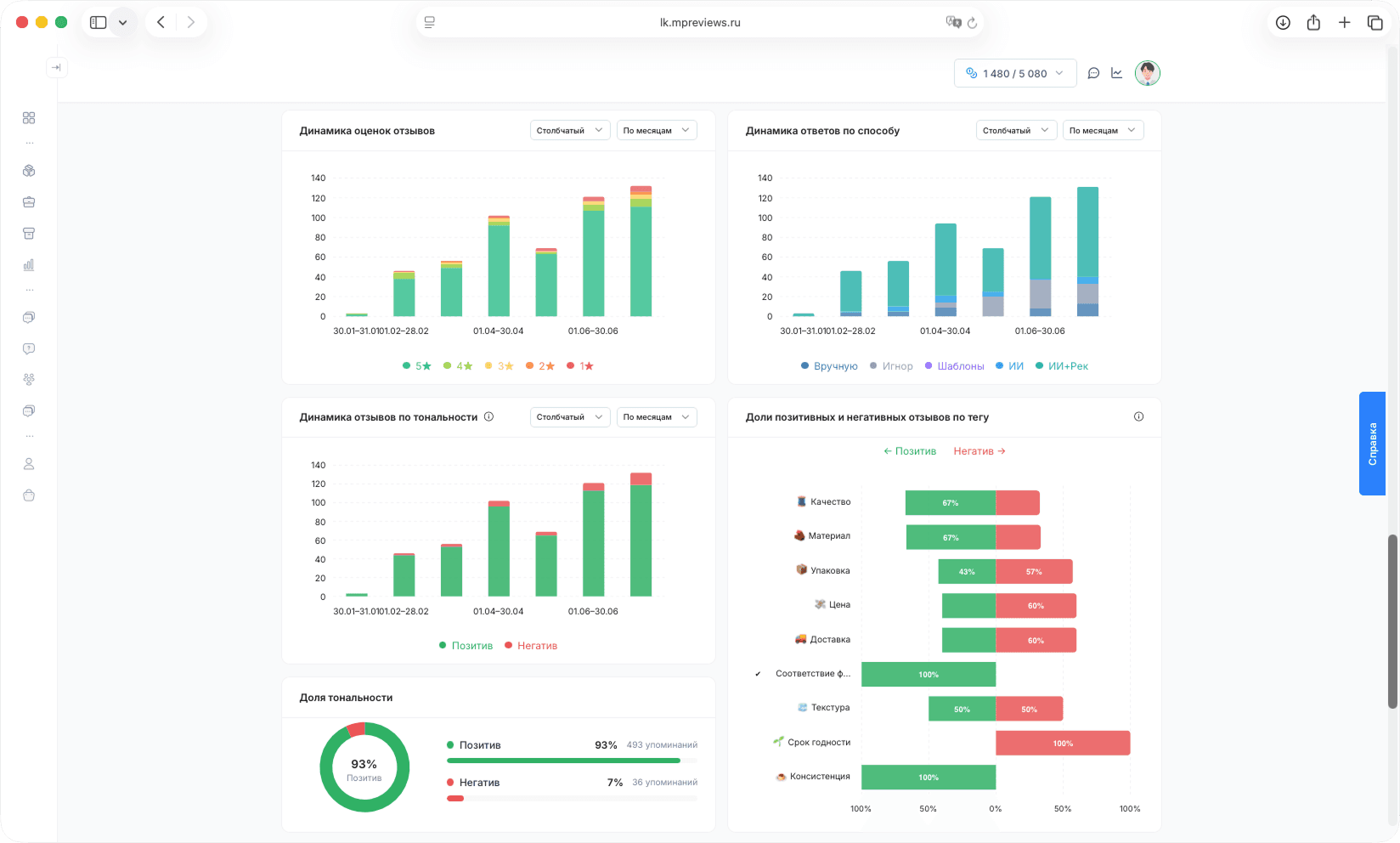Screen dimensions: 1400x843
Task: Click info icon beside Динамика отзывов по тональности
Action: pos(489,416)
